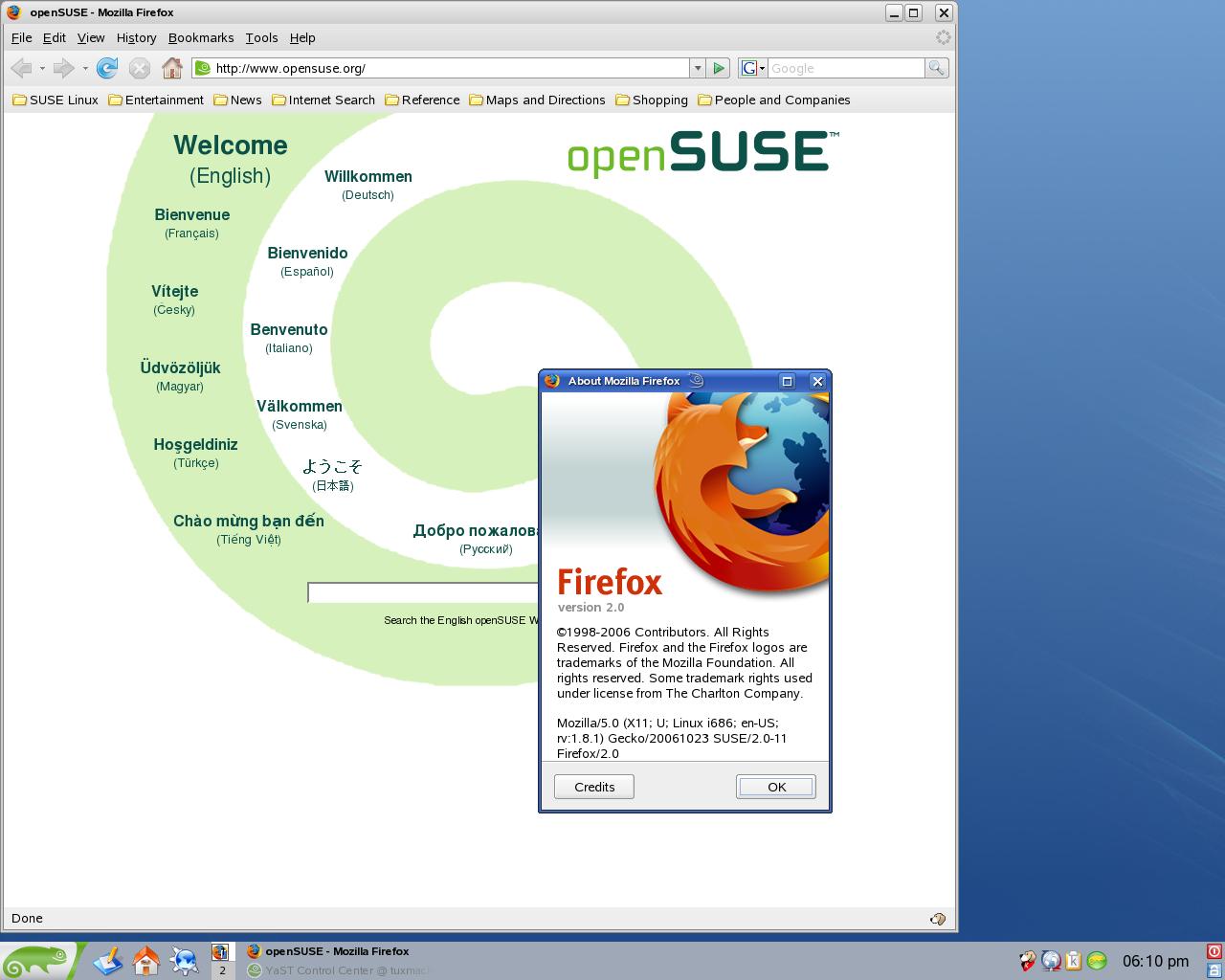Screen dimensions: 1225x980
Task: Launch the office writer icon in the panel
Action: tap(108, 960)
